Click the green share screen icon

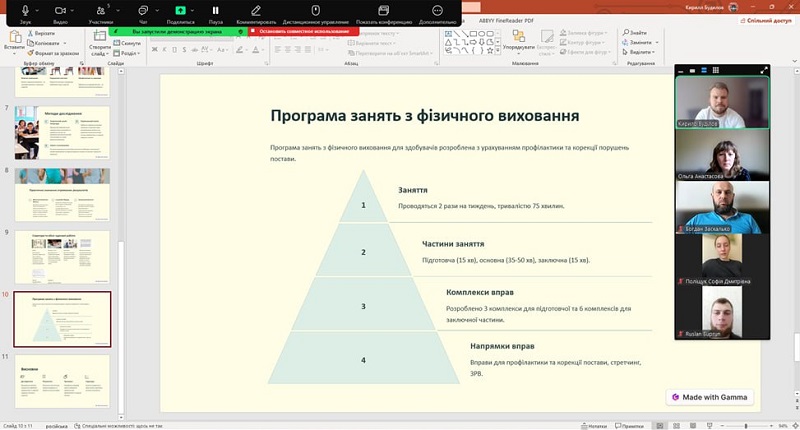tap(180, 11)
